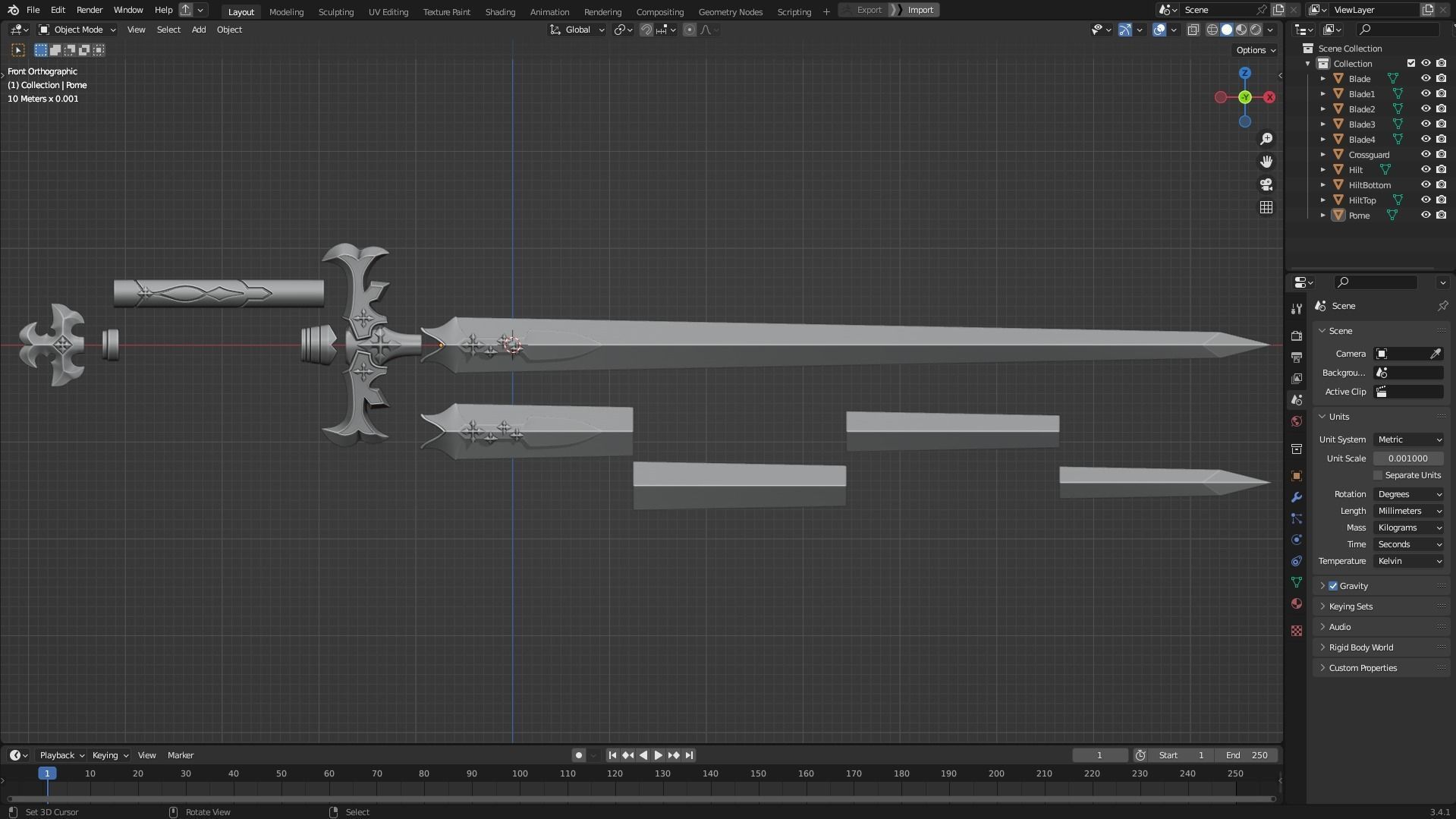The image size is (1456, 819).
Task: Toggle the camera view icon
Action: 1266,184
